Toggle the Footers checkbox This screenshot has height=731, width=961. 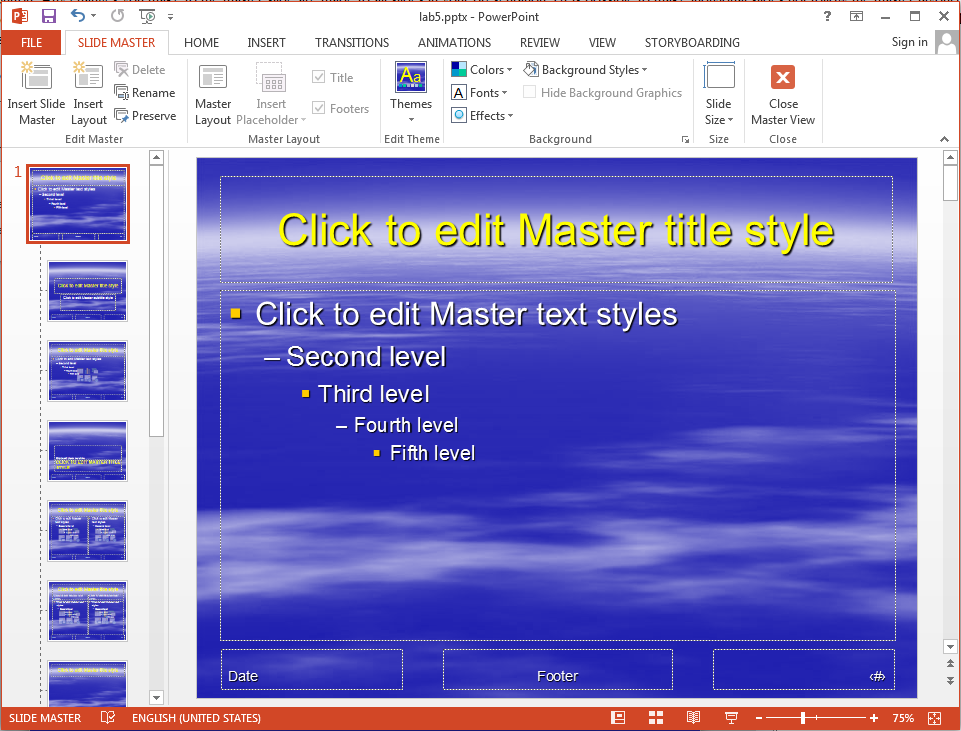pyautogui.click(x=340, y=108)
